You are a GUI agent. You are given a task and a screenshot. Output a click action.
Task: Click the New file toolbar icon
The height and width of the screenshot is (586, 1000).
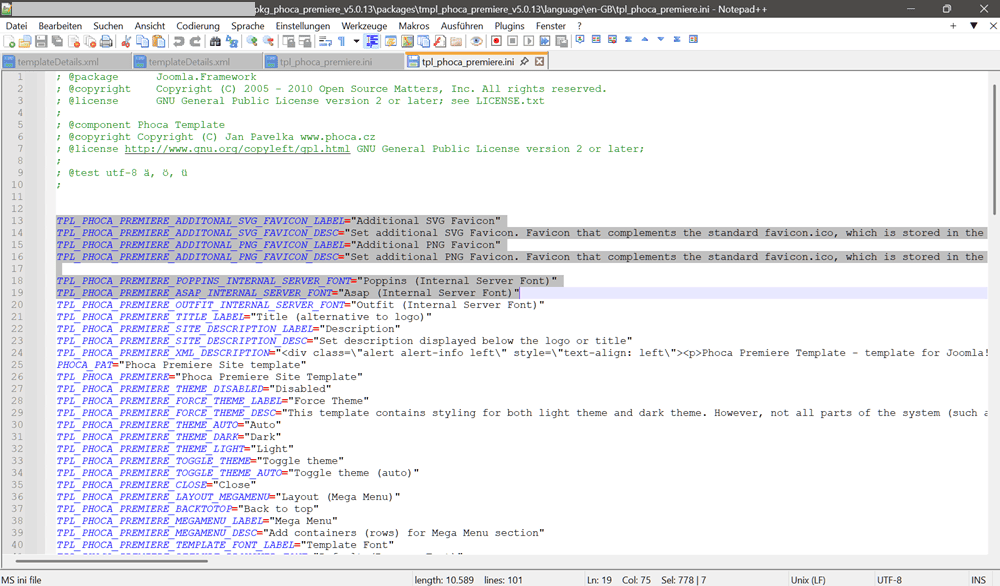click(x=10, y=42)
